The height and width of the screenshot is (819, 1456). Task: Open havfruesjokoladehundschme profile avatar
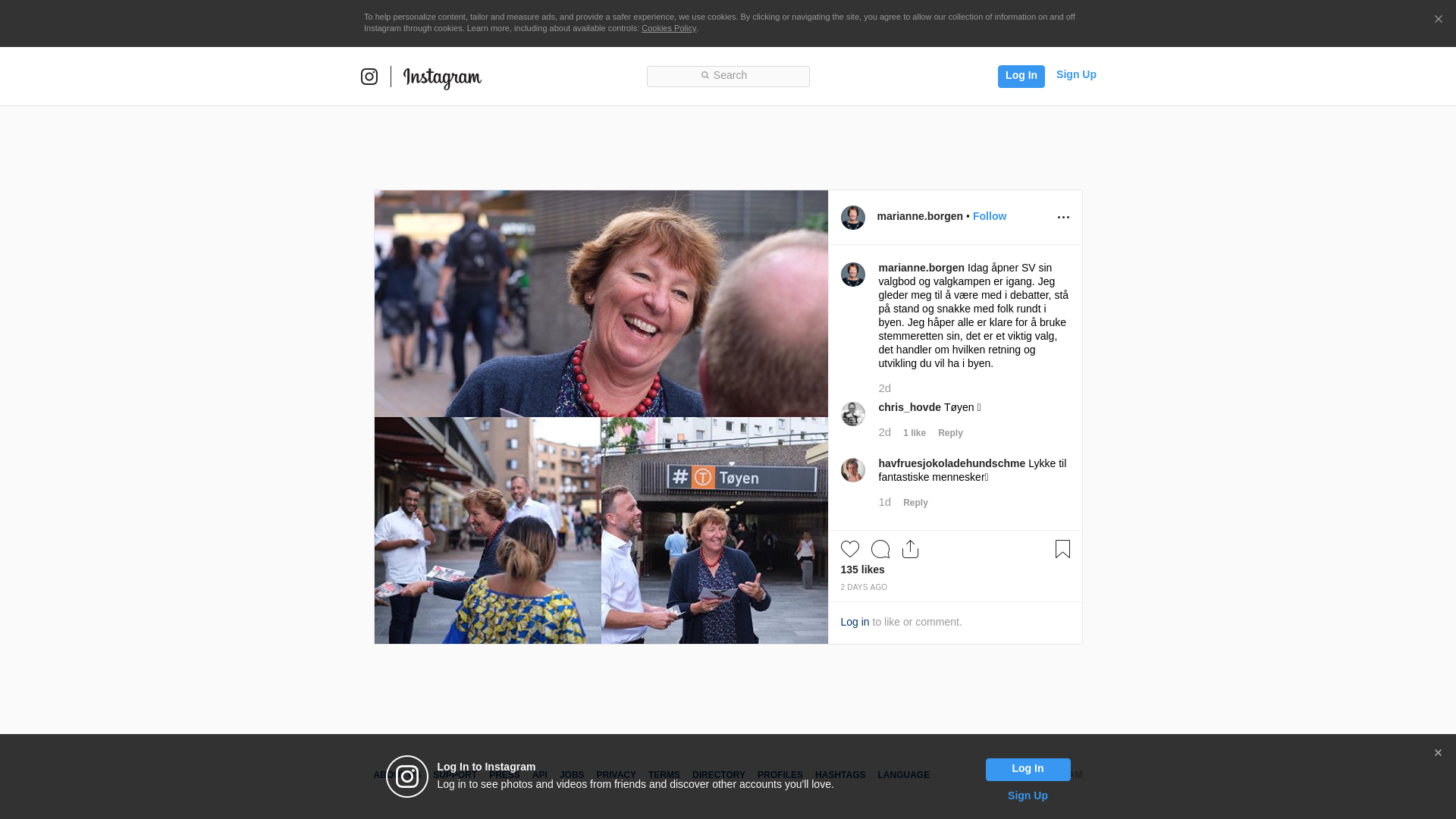[853, 470]
